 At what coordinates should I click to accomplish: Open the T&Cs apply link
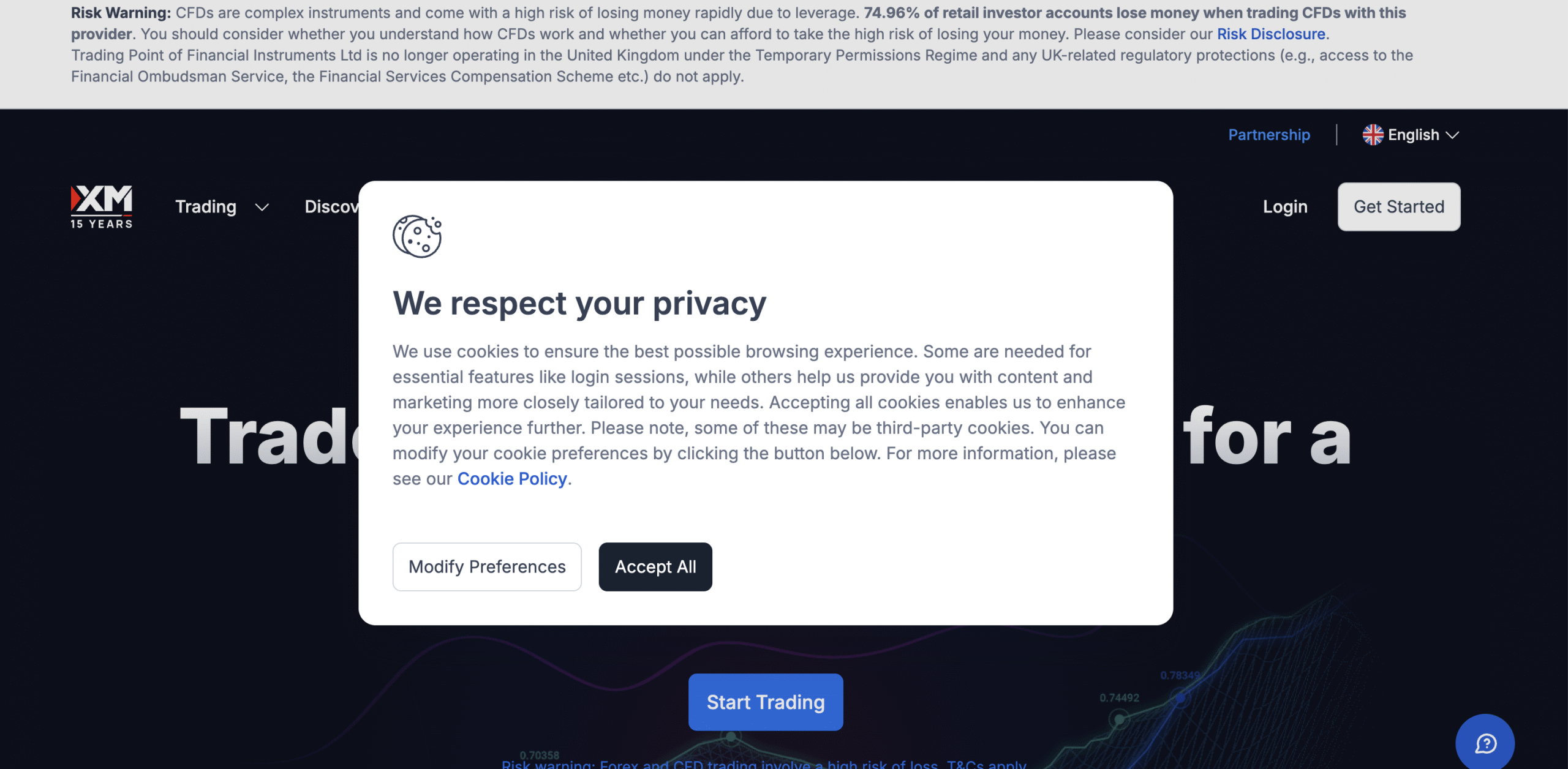tap(986, 764)
